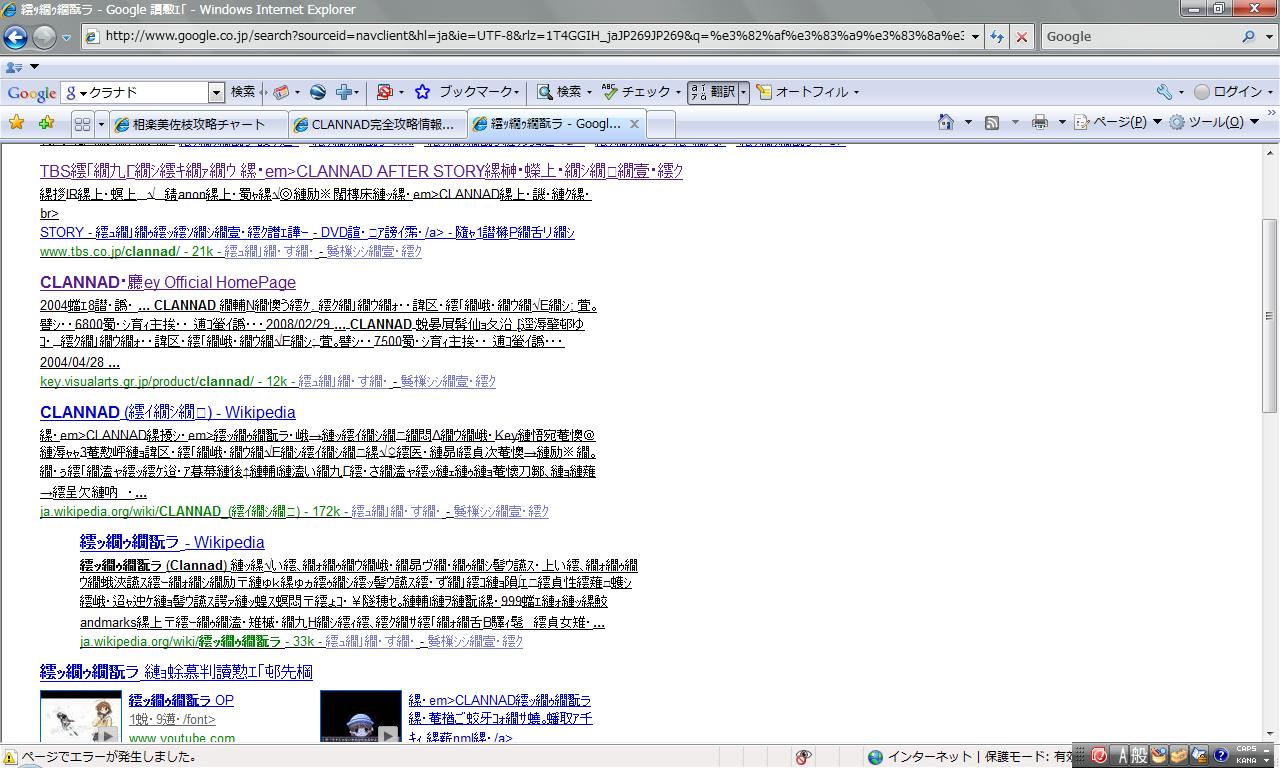Expand the Google Toolbar search history dropdown
This screenshot has height=768, width=1280.
(216, 92)
